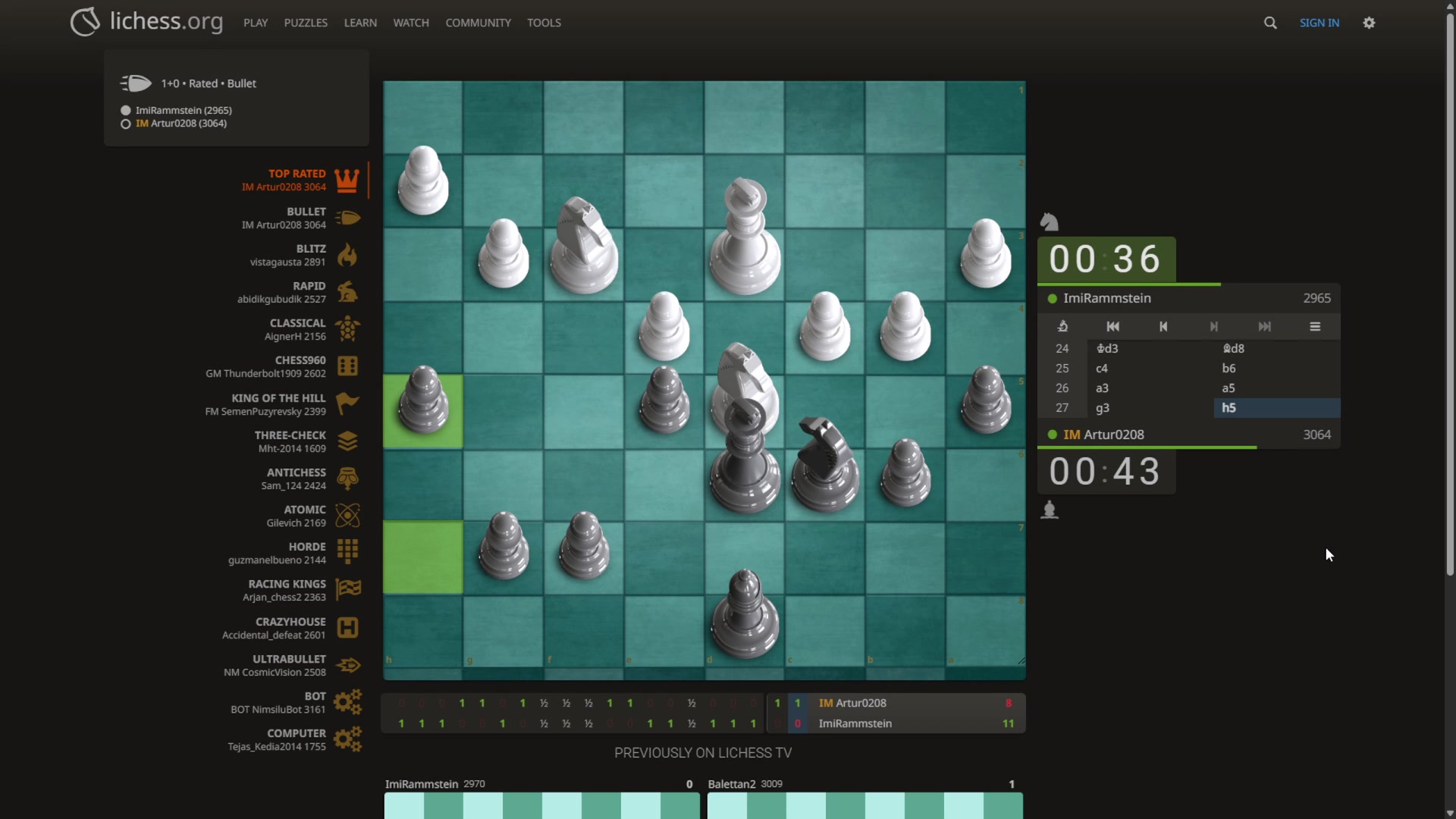Open the COMMUNITY menu
Image resolution: width=1456 pixels, height=819 pixels.
[478, 23]
